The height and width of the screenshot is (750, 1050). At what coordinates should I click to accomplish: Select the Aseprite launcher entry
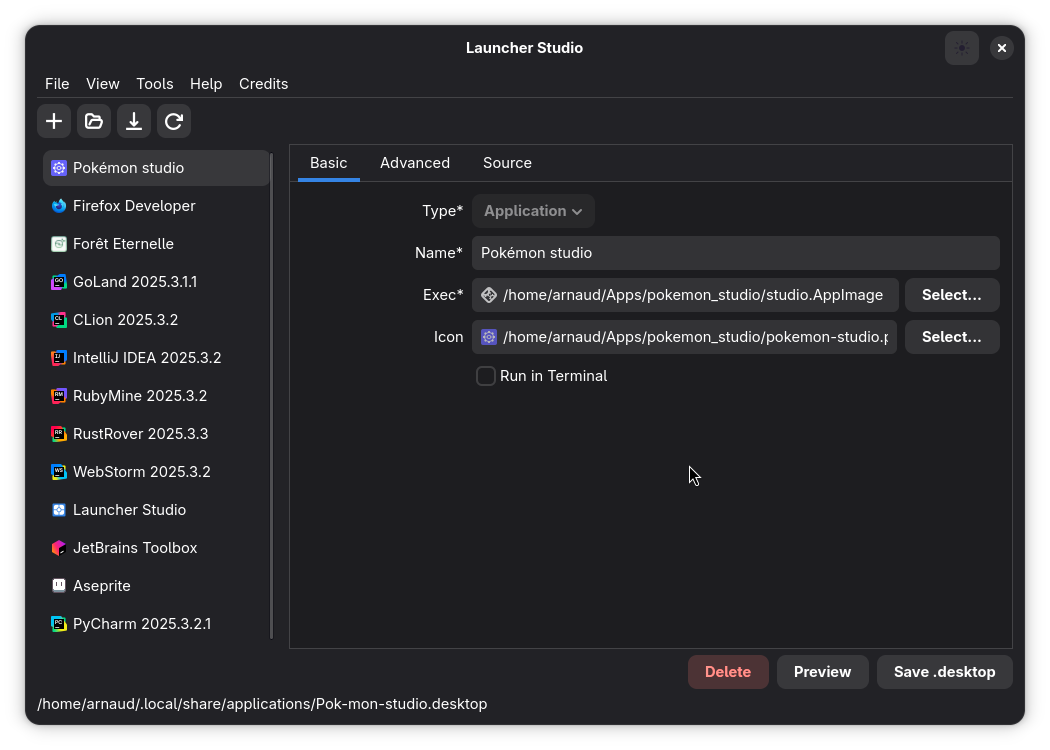coord(103,585)
